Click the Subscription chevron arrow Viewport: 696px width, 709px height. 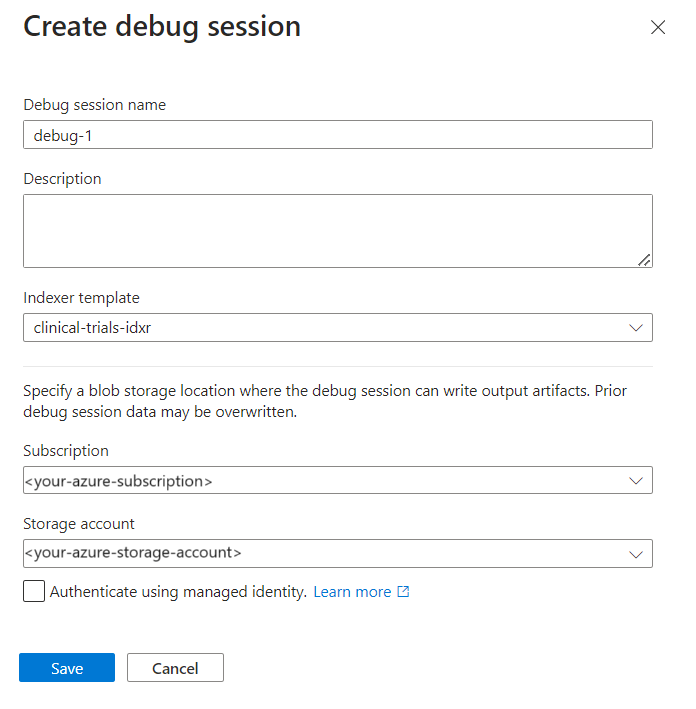pos(636,481)
